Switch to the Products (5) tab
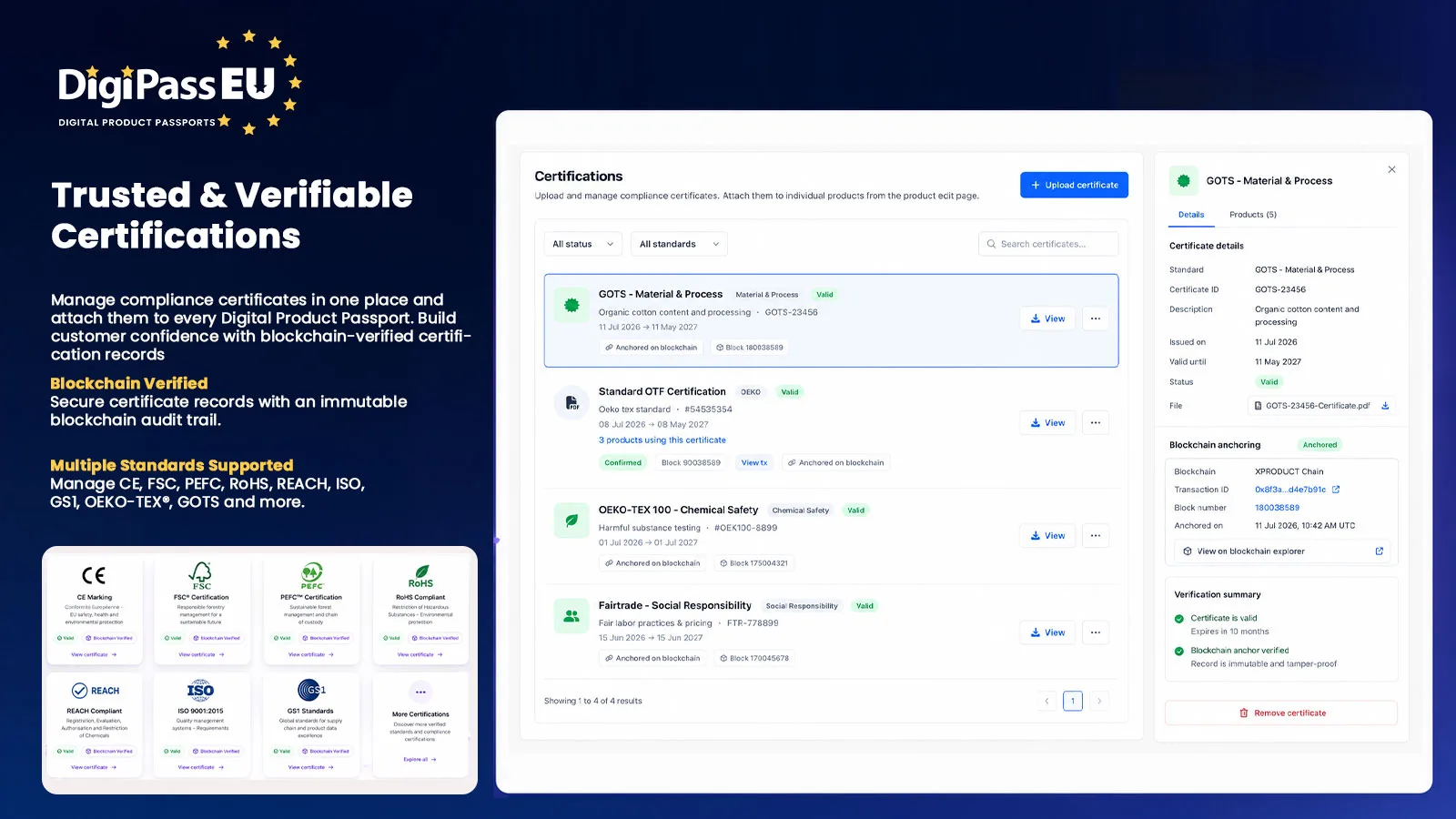The image size is (1456, 819). 1253,215
